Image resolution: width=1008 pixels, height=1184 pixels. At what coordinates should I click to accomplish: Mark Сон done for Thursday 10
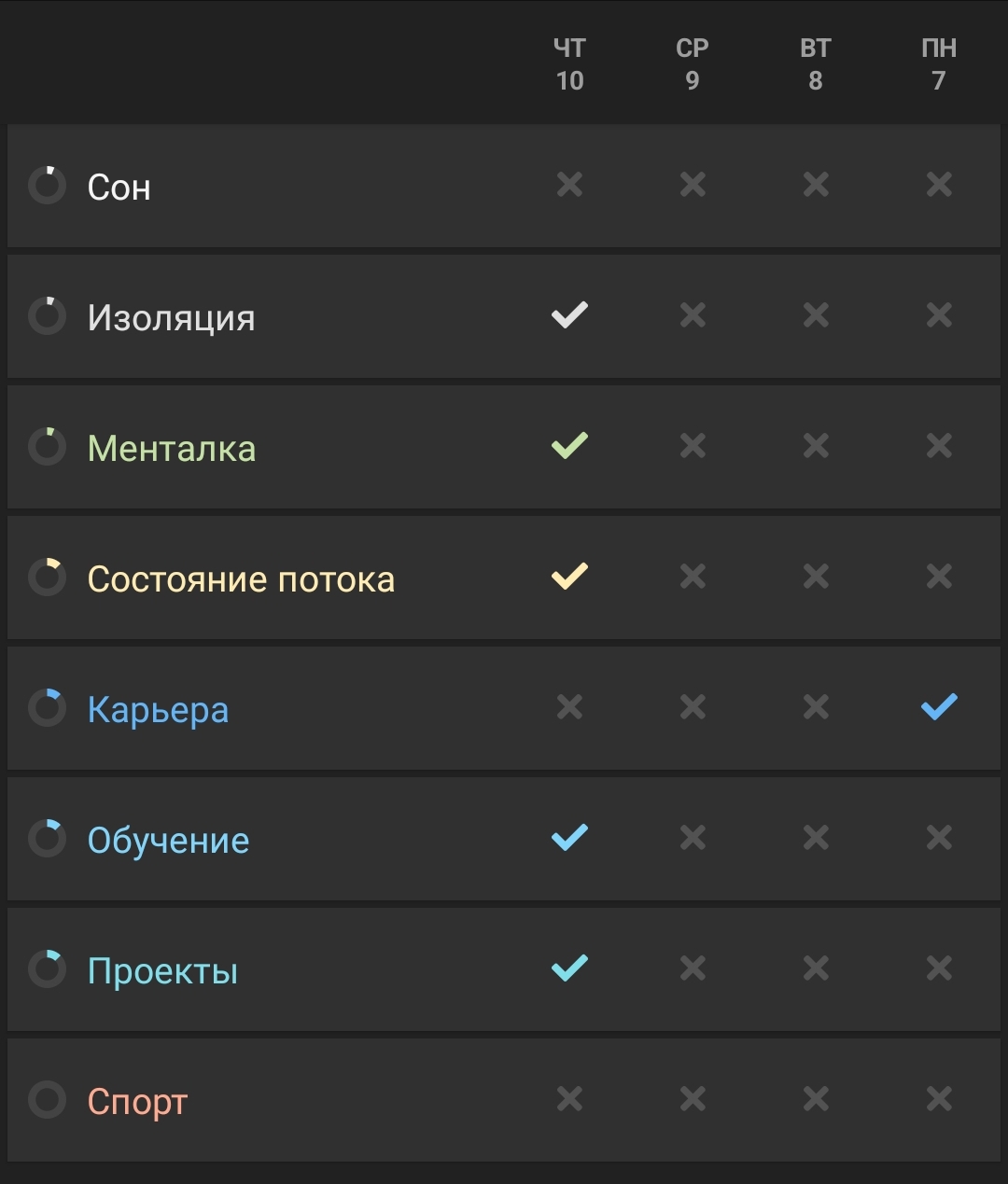pyautogui.click(x=569, y=185)
